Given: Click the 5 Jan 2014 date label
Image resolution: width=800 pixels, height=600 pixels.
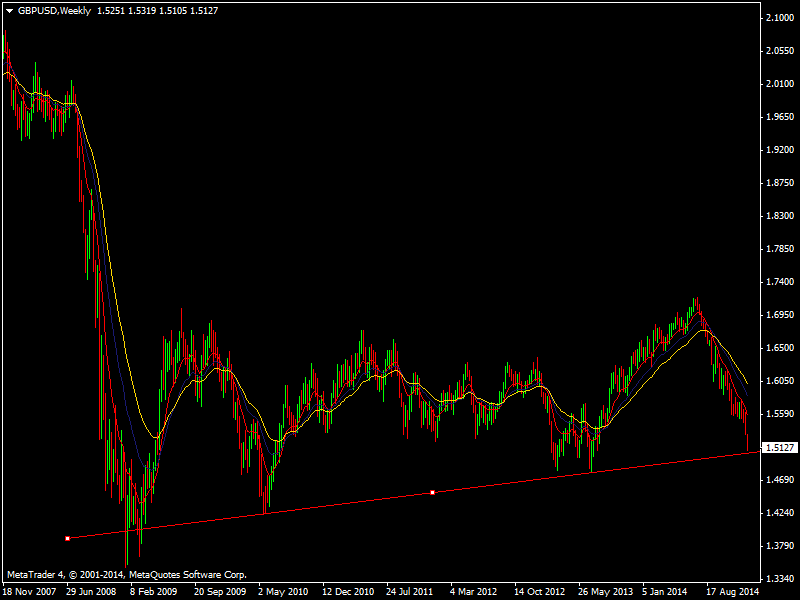Looking at the screenshot, I should point(664,592).
